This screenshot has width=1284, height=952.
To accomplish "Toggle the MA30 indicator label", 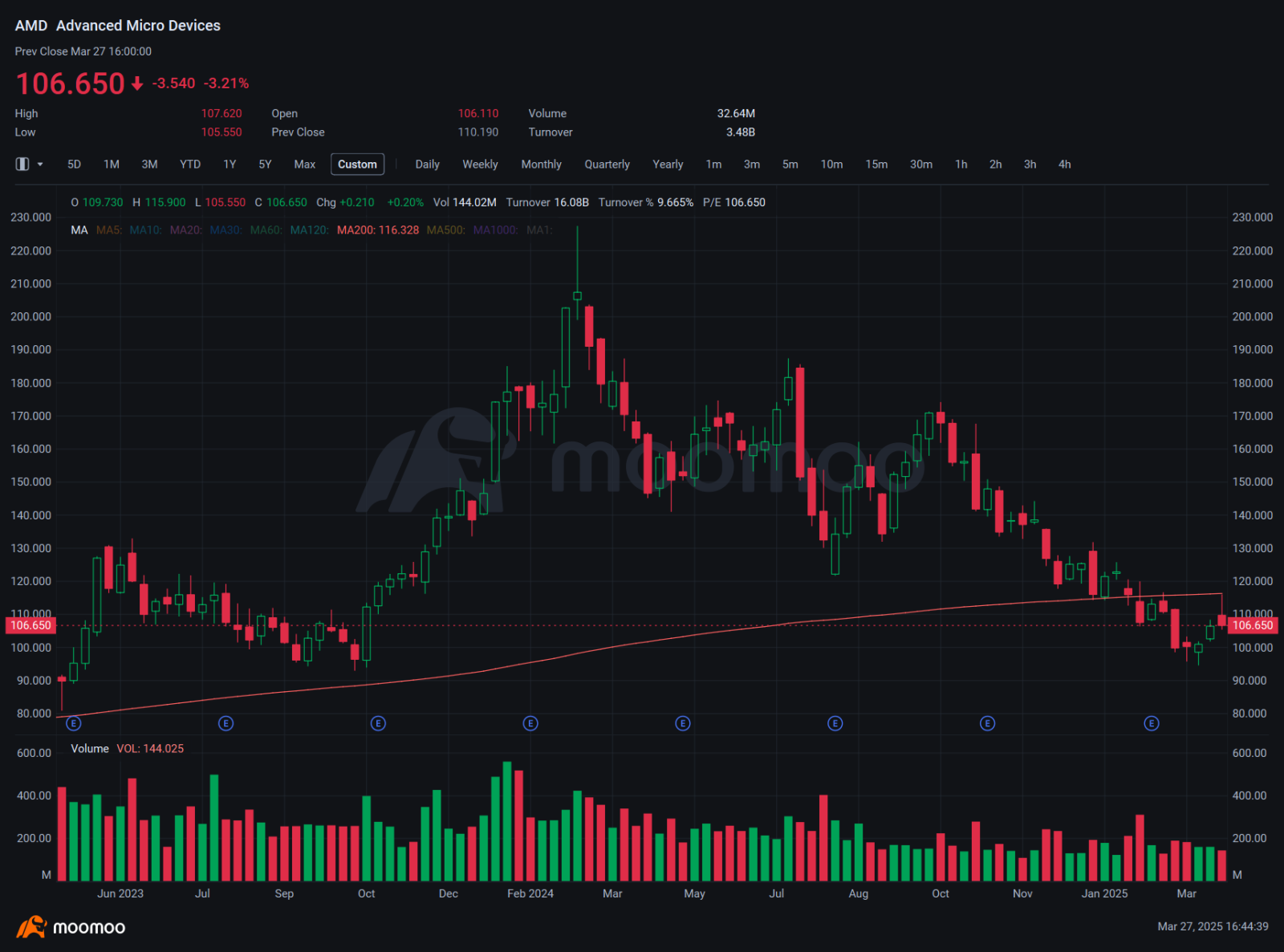I will tap(226, 230).
